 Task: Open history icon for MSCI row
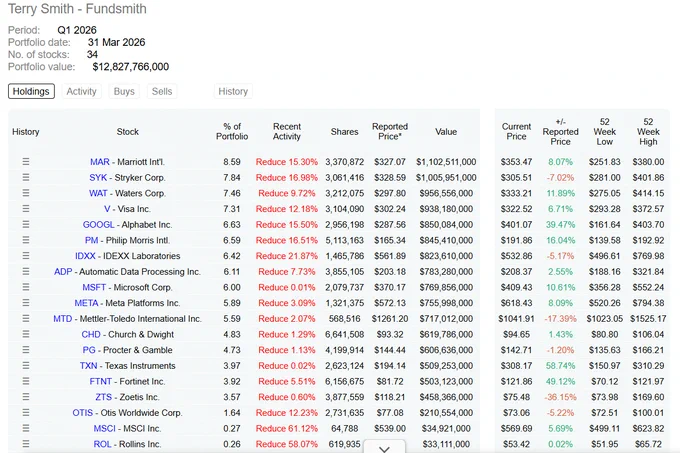[x=26, y=428]
